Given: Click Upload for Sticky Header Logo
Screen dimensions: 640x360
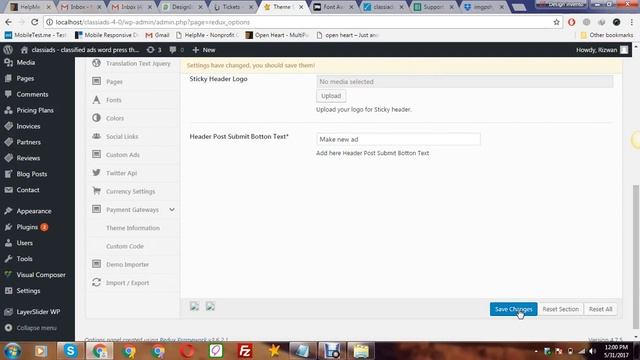Looking at the screenshot, I should 331,96.
